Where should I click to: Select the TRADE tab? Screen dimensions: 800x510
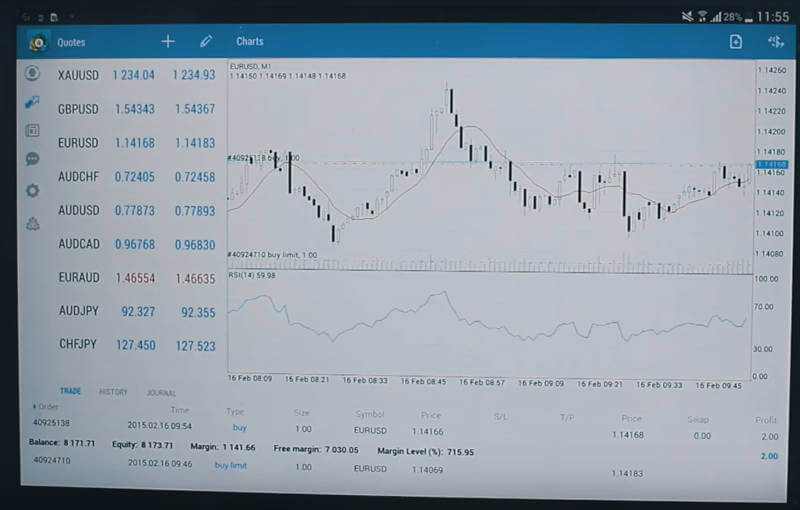click(x=70, y=391)
